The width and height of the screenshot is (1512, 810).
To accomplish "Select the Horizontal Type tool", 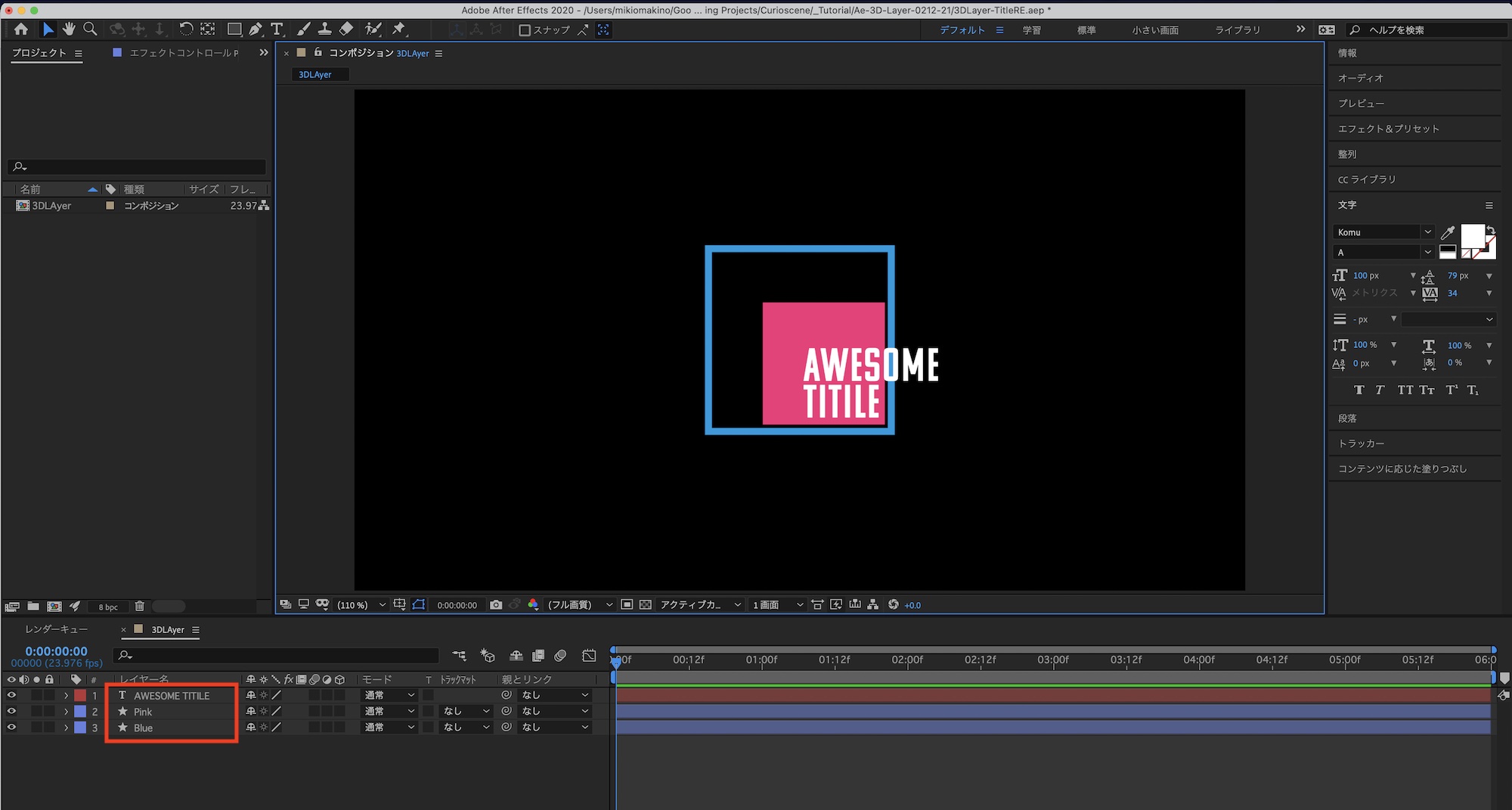I will pos(277,29).
